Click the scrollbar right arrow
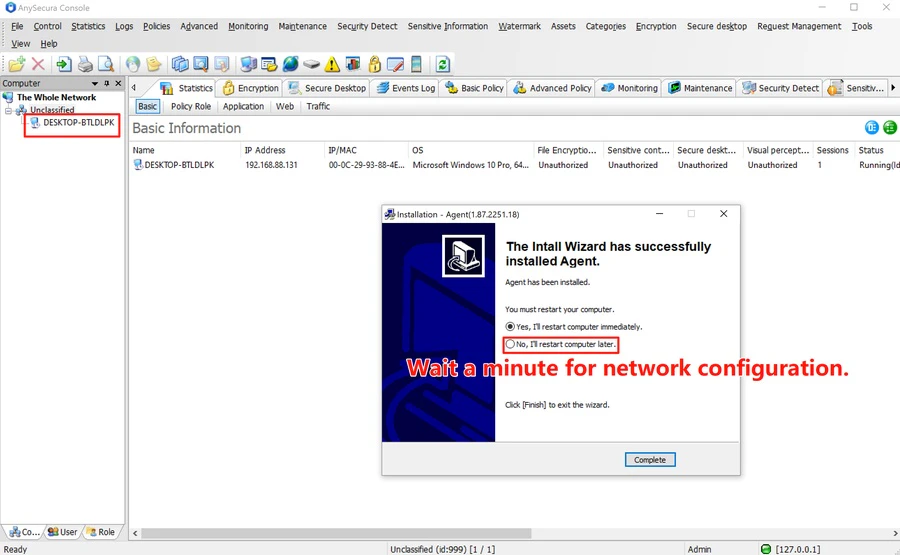The height and width of the screenshot is (555, 900). [894, 533]
